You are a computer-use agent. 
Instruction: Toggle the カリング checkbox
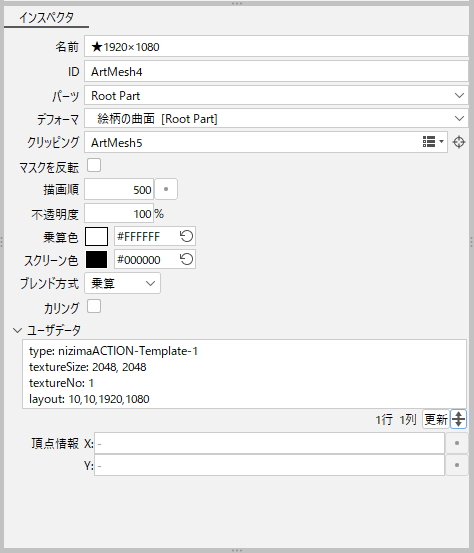94,306
